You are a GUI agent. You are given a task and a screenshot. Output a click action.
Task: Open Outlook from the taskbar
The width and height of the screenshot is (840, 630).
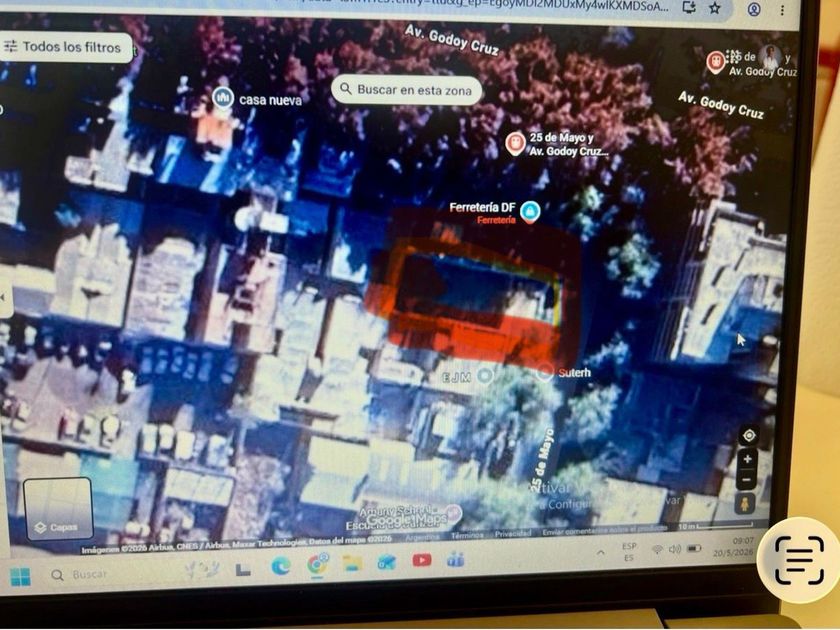click(x=387, y=562)
